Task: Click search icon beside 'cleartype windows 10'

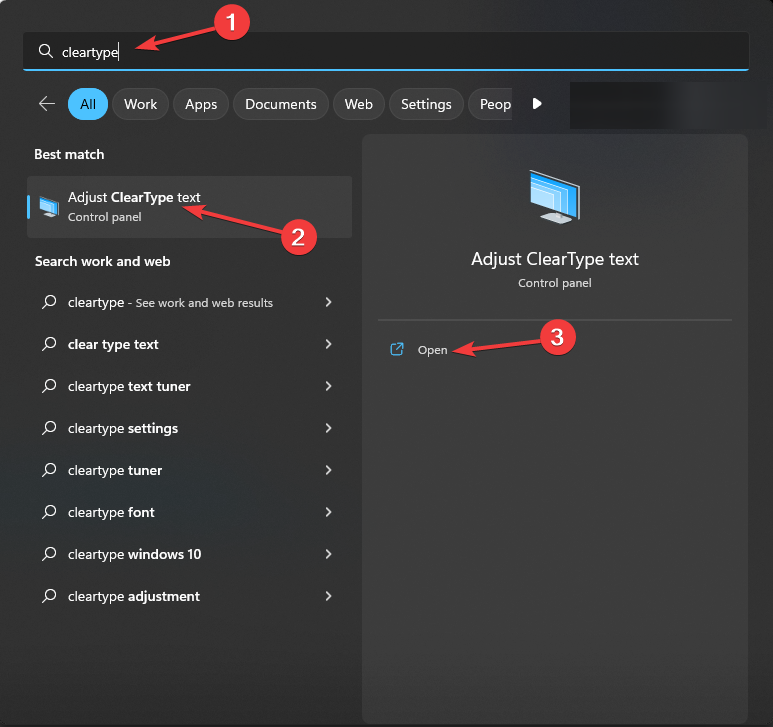Action: coord(49,554)
